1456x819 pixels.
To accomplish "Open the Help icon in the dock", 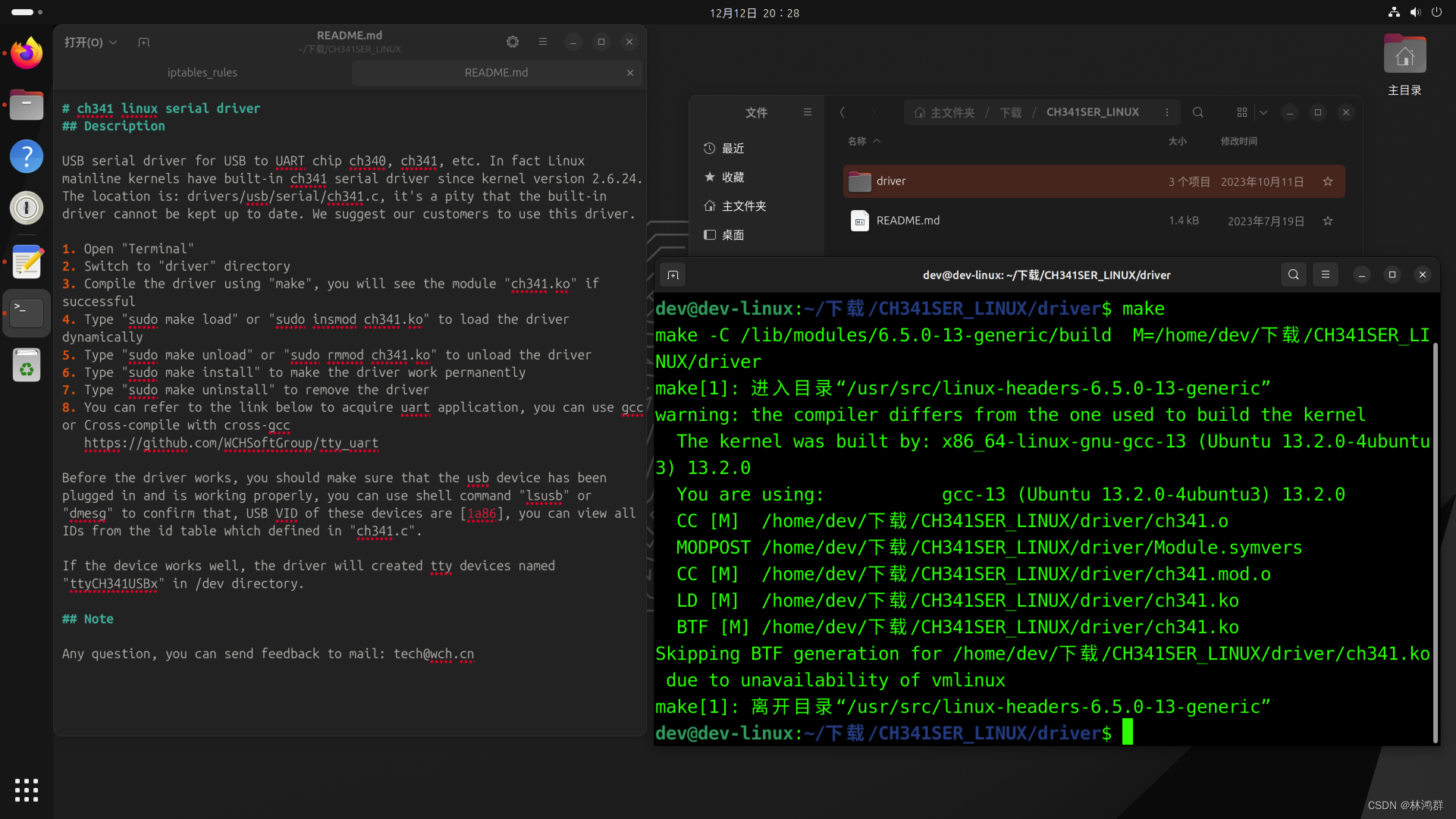I will 27,156.
